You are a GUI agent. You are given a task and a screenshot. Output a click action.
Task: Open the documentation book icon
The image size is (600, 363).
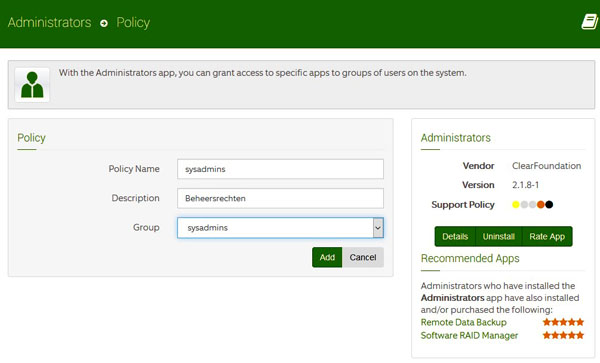[x=590, y=22]
